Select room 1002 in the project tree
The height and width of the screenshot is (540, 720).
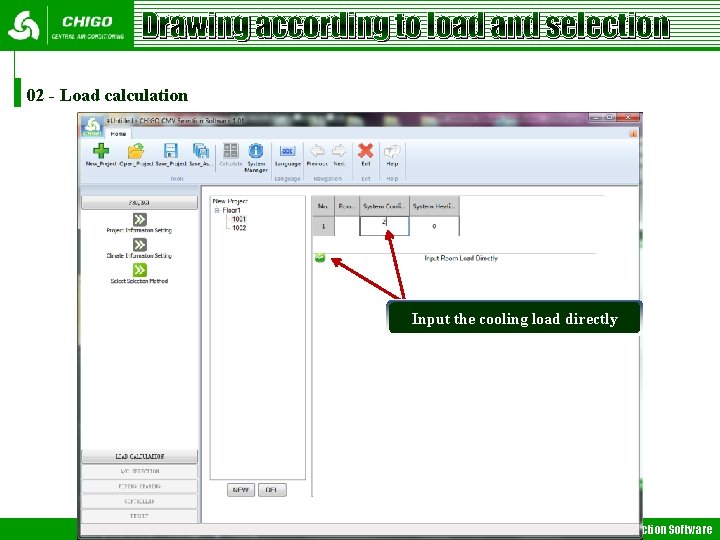tap(239, 228)
